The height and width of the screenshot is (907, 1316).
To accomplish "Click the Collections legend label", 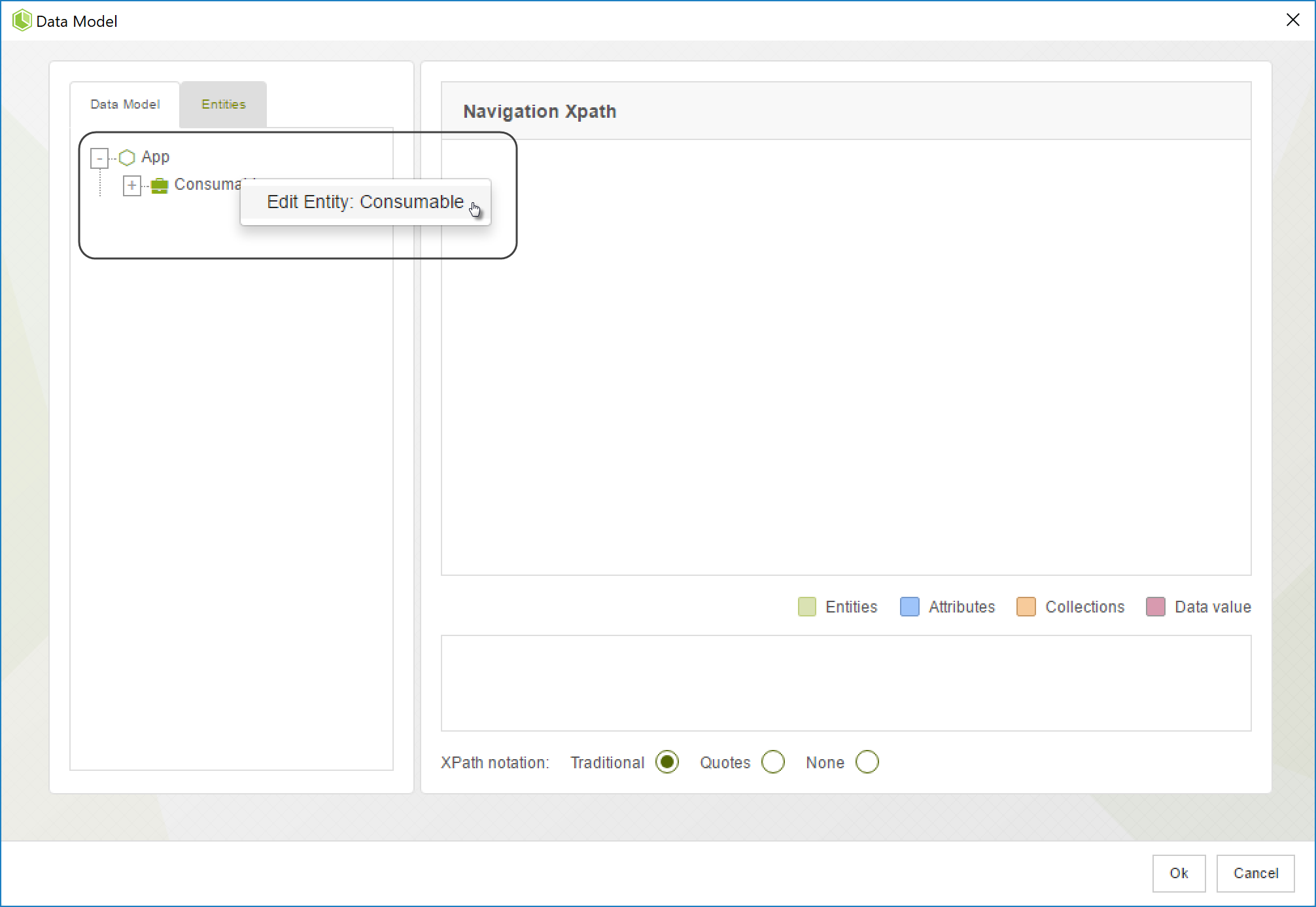I will (1084, 607).
